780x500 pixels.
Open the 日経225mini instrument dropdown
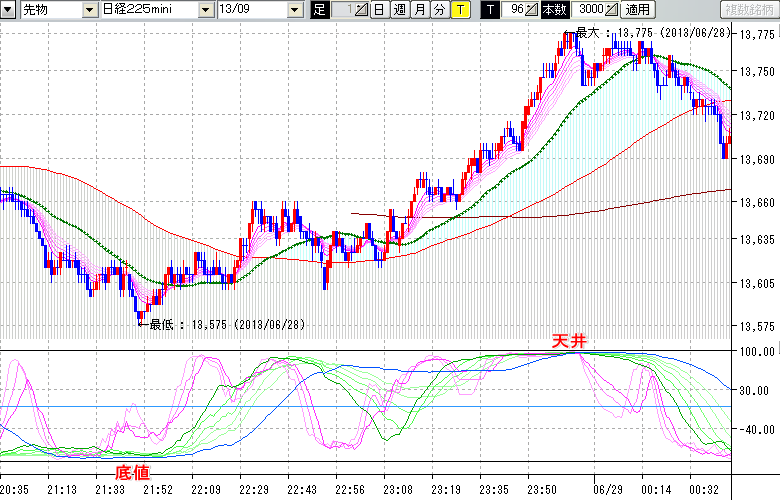click(204, 10)
